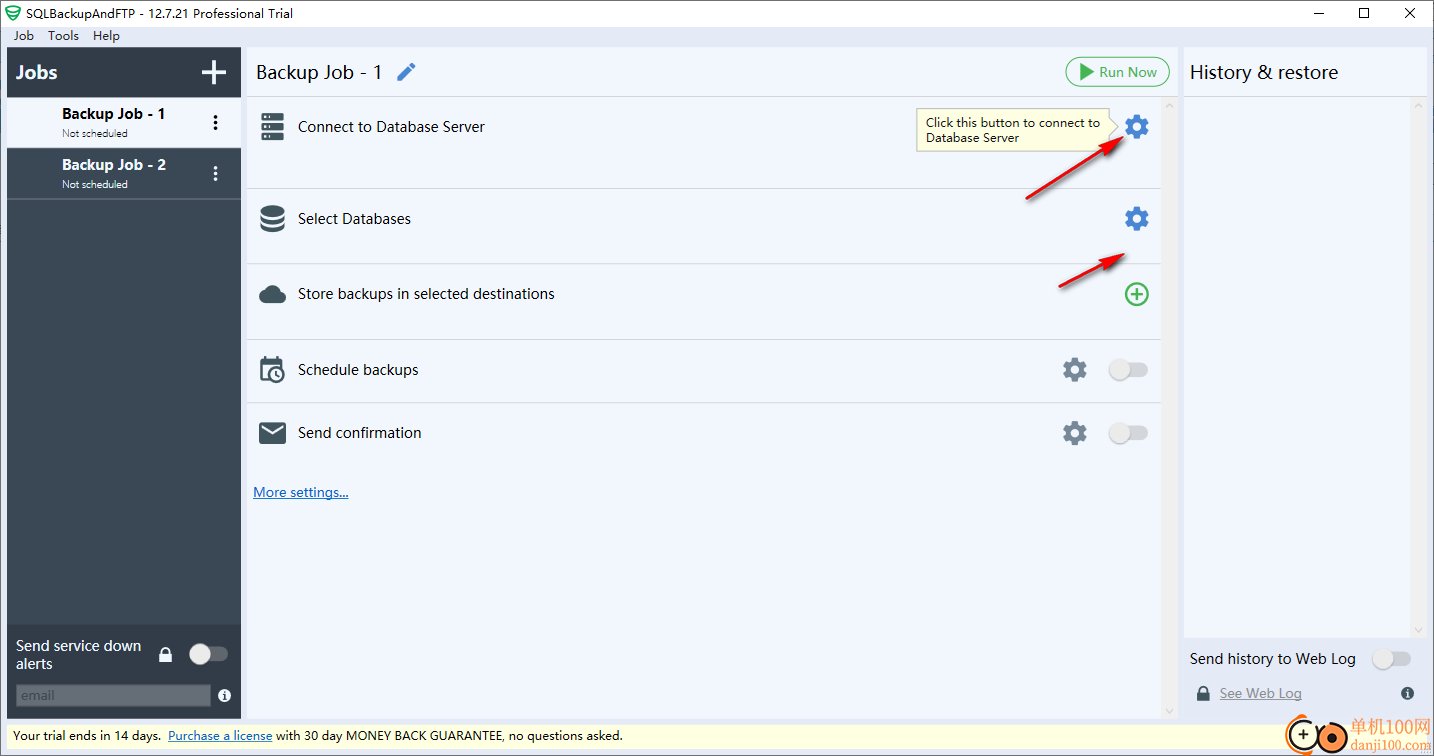Open the More settings link
1434x756 pixels.
coord(301,492)
